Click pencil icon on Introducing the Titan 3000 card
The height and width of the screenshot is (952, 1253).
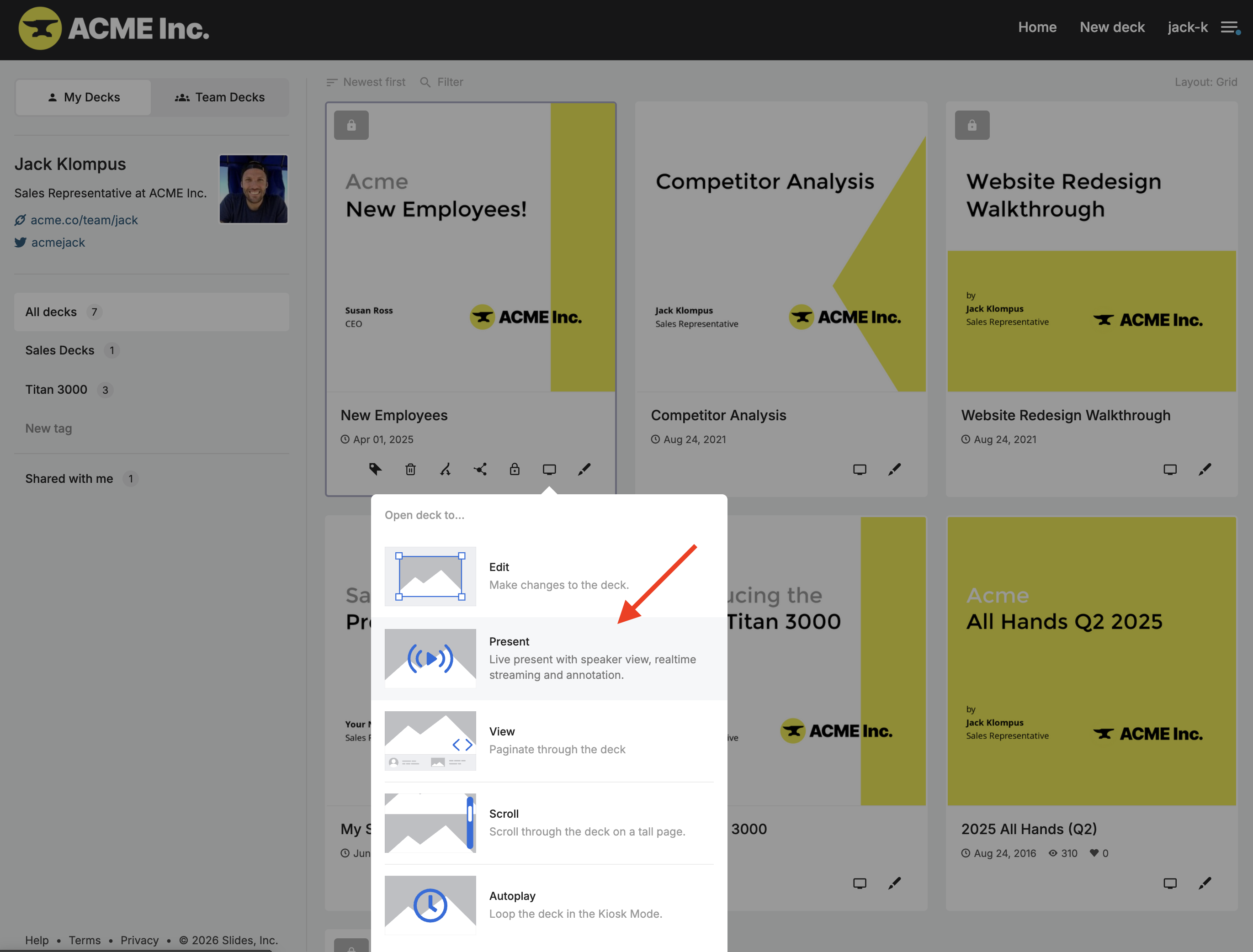point(895,883)
